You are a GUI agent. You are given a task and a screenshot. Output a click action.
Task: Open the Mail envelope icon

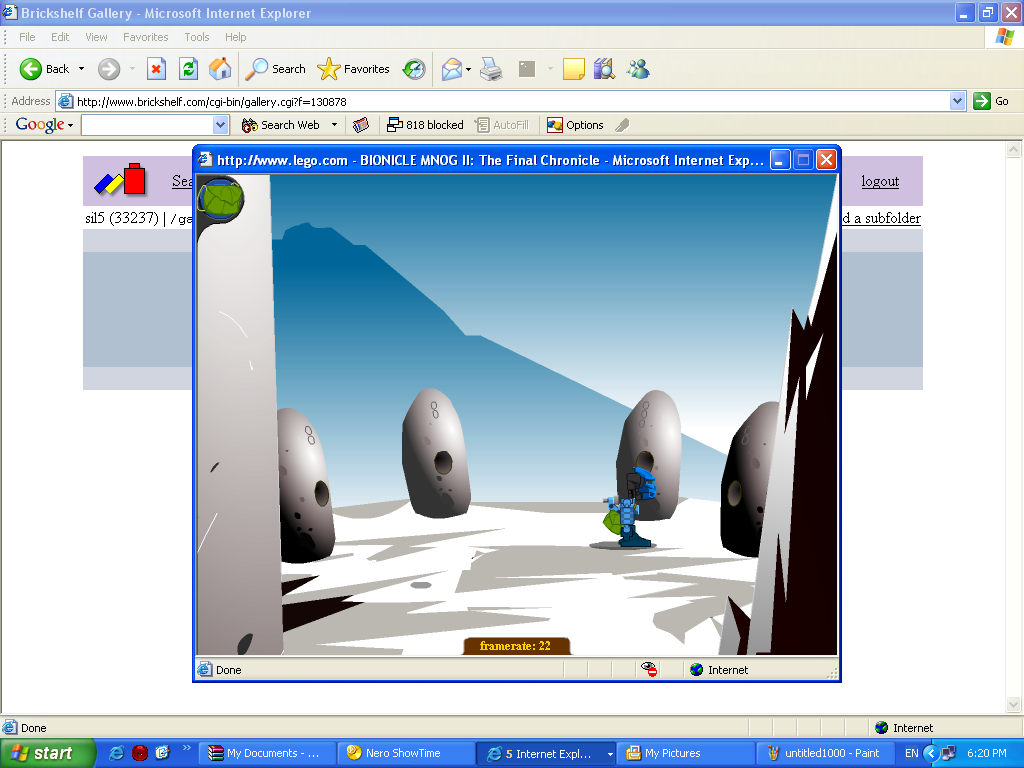pyautogui.click(x=451, y=69)
